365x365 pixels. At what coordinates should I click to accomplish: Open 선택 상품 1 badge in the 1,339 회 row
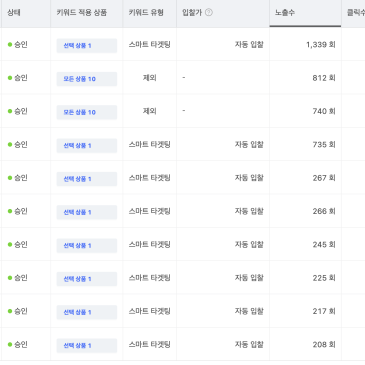tap(87, 46)
